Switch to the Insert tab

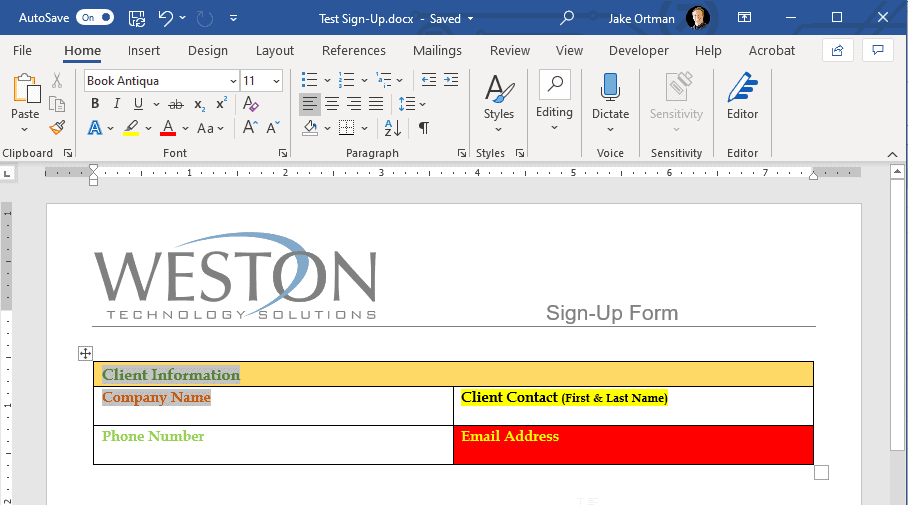tap(144, 51)
